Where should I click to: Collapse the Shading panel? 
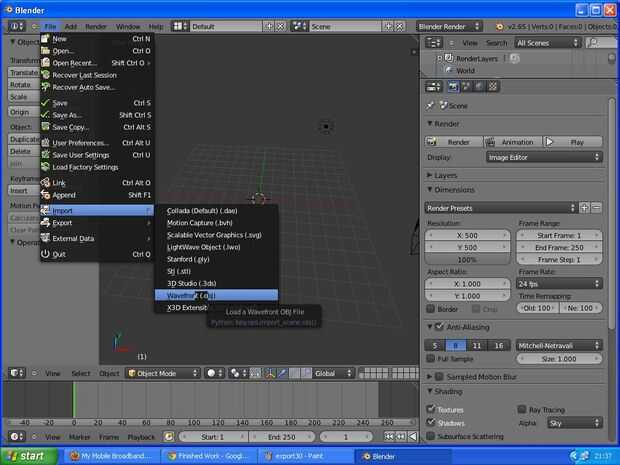(x=430, y=391)
